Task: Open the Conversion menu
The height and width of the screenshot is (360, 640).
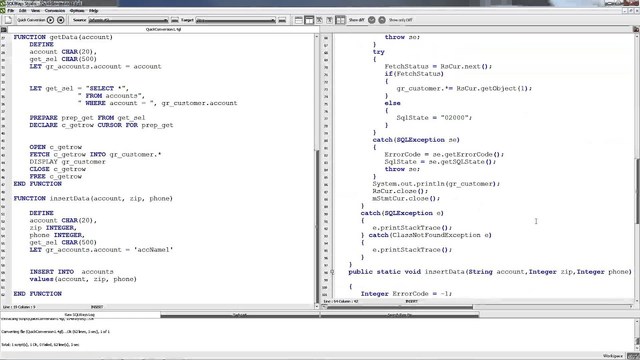Action: coord(55,11)
